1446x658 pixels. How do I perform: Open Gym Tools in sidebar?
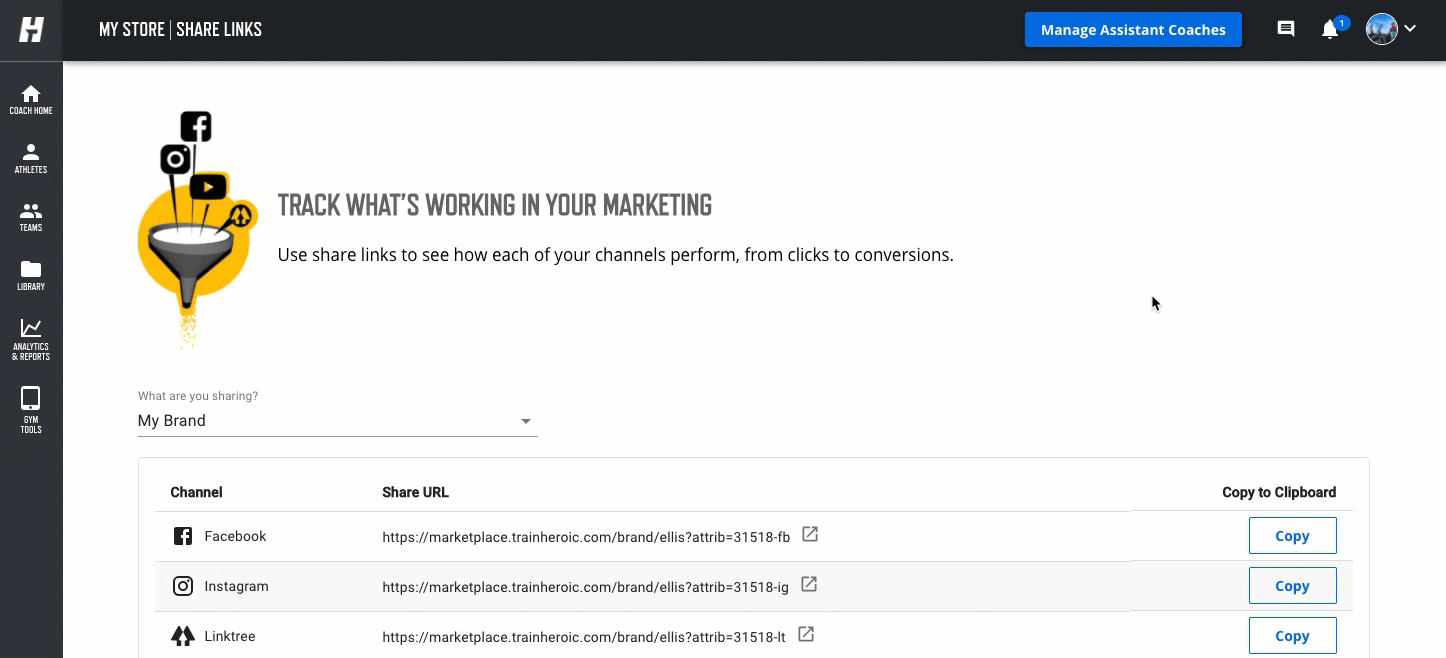(x=31, y=410)
